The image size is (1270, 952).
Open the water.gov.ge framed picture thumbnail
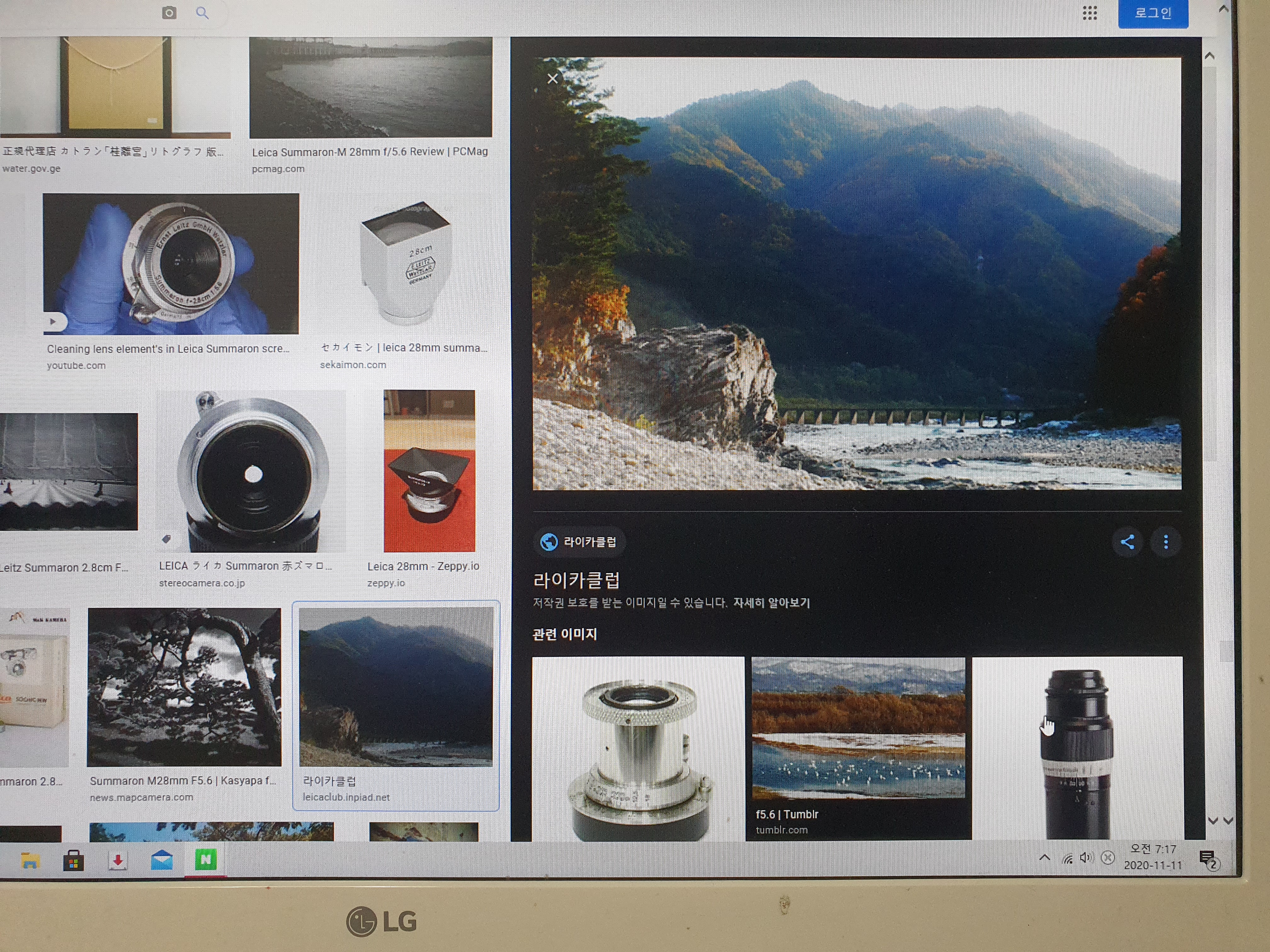(x=115, y=87)
